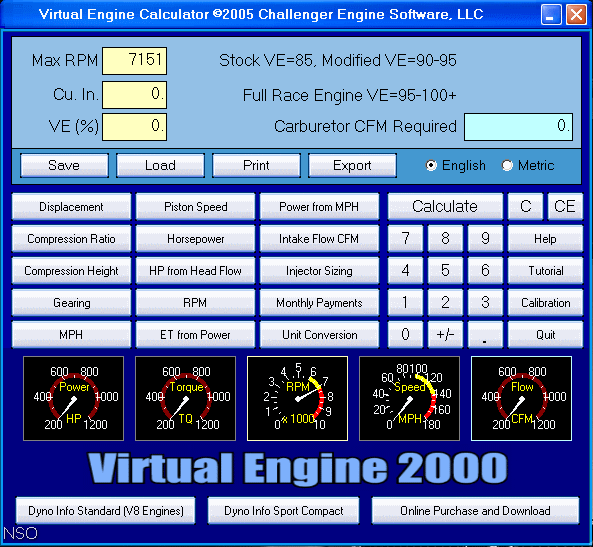
Task: Open the Horsepower calculator
Action: (x=196, y=239)
